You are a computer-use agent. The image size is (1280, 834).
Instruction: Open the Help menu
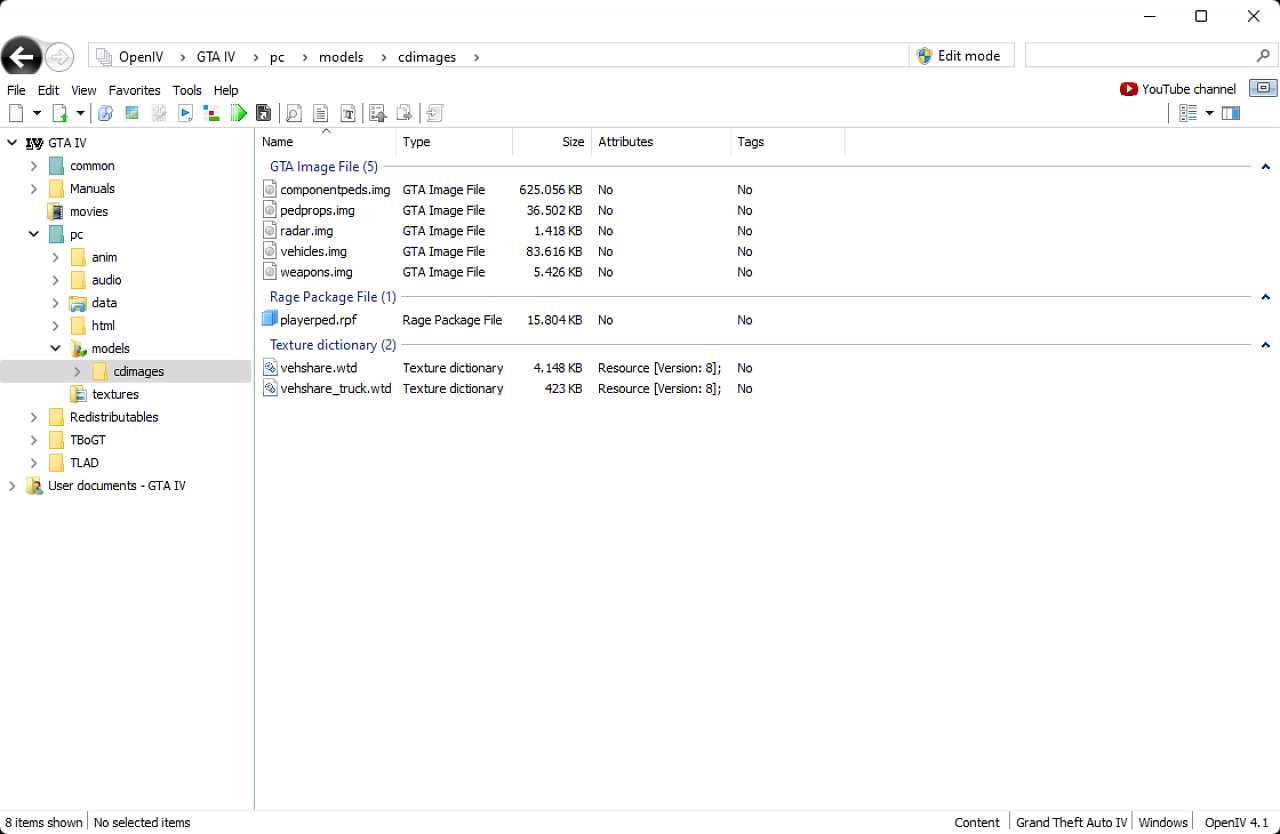coord(226,90)
